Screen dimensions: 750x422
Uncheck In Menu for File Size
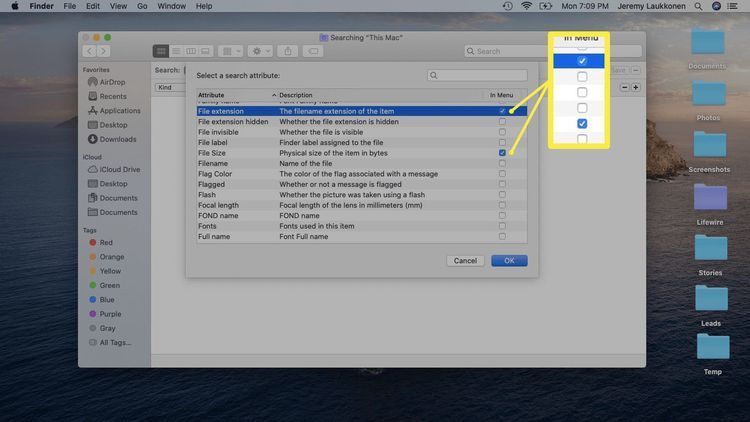502,153
